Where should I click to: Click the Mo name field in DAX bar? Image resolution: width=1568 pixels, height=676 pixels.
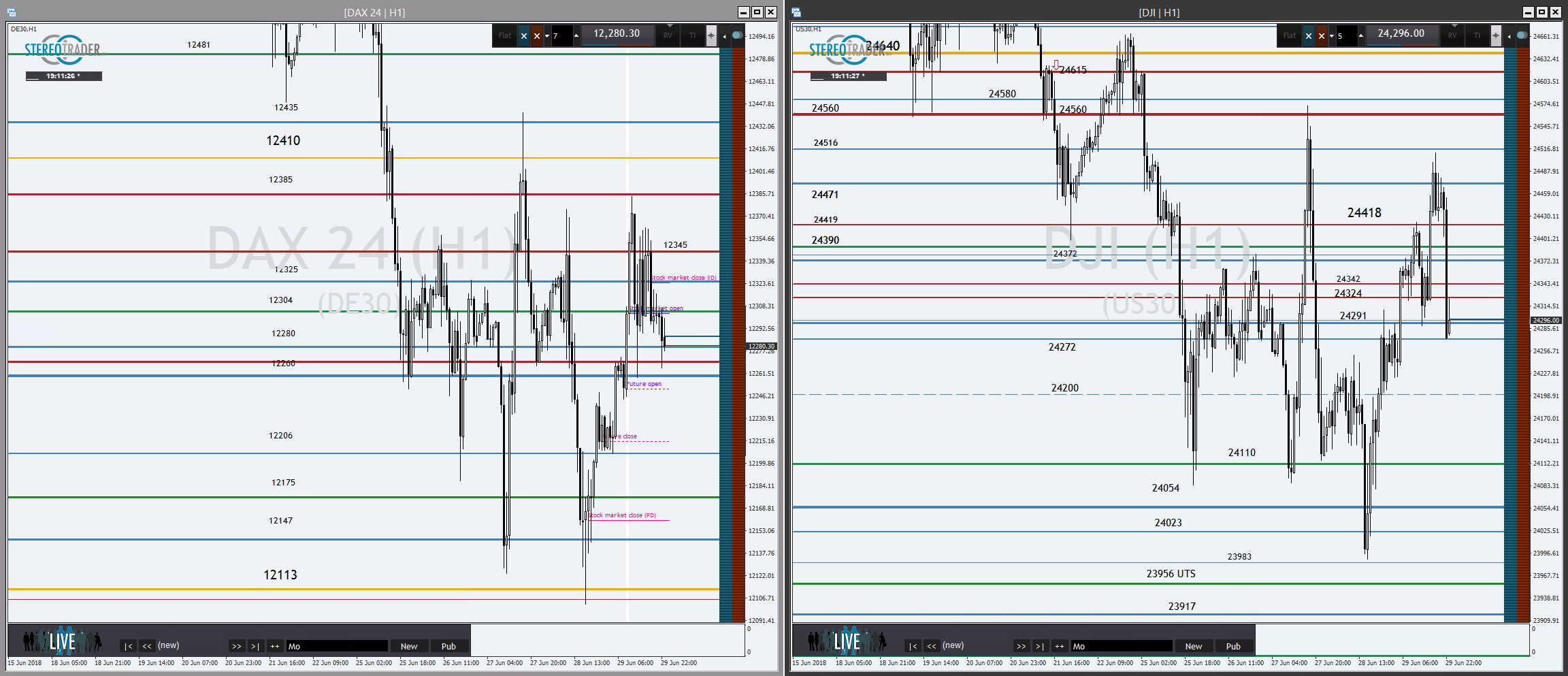(x=337, y=646)
